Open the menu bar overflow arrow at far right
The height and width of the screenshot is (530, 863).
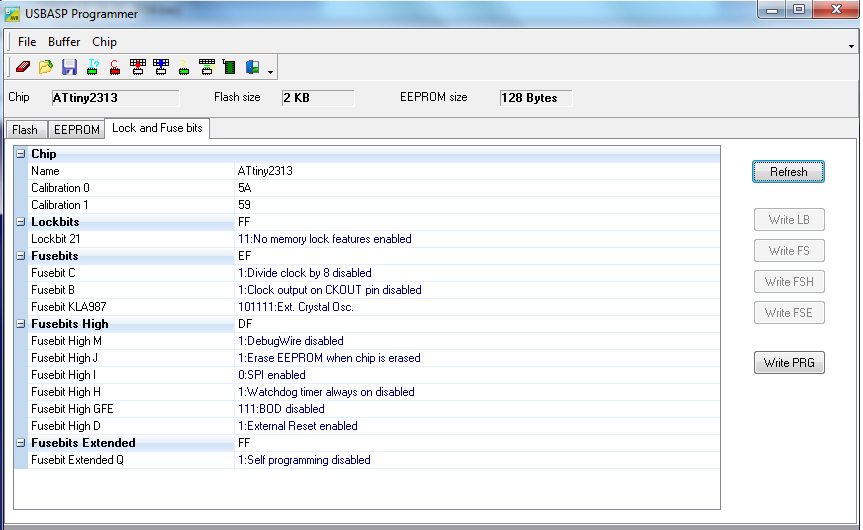[x=851, y=46]
